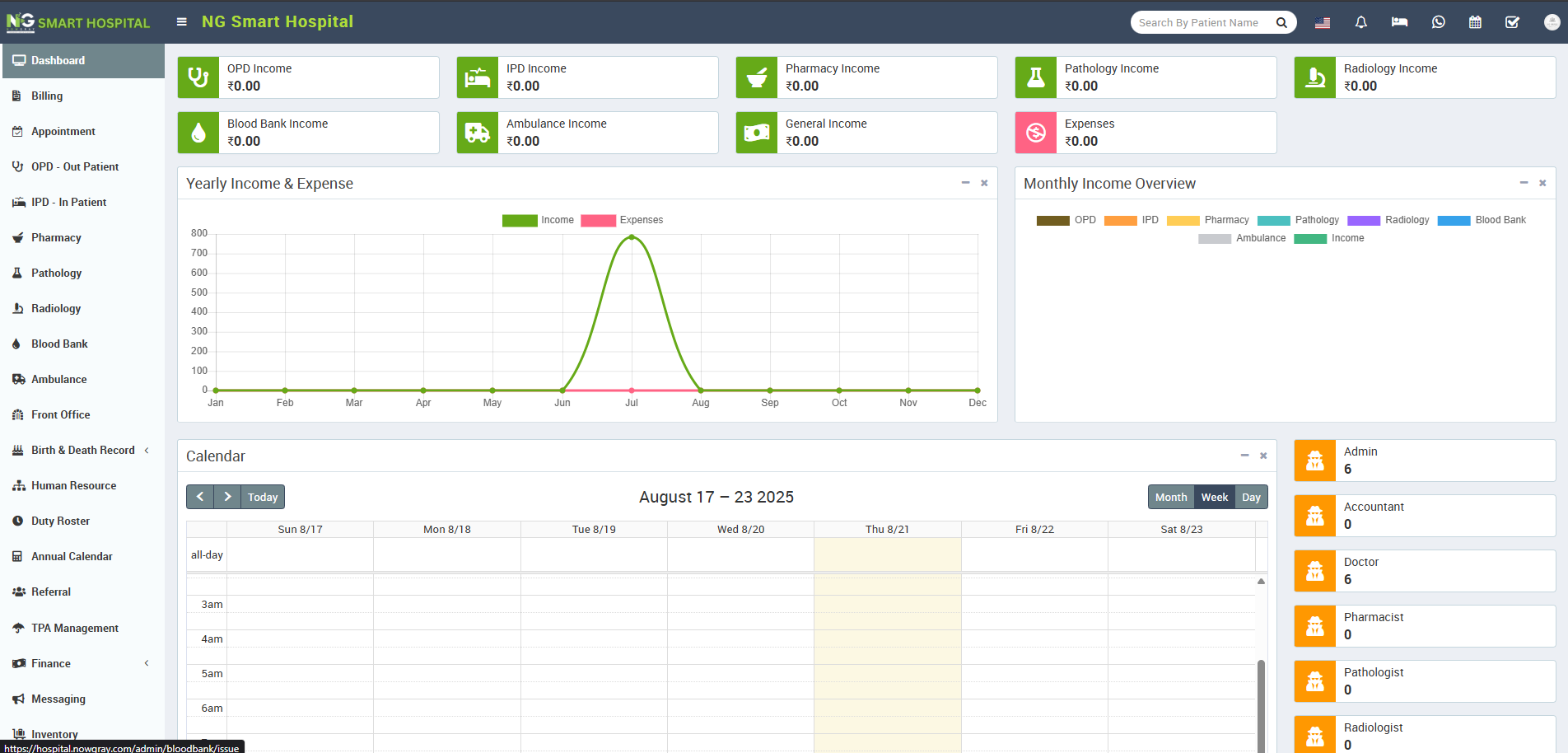Click the US flag language icon
Viewport: 1568px width, 753px height.
(1323, 22)
